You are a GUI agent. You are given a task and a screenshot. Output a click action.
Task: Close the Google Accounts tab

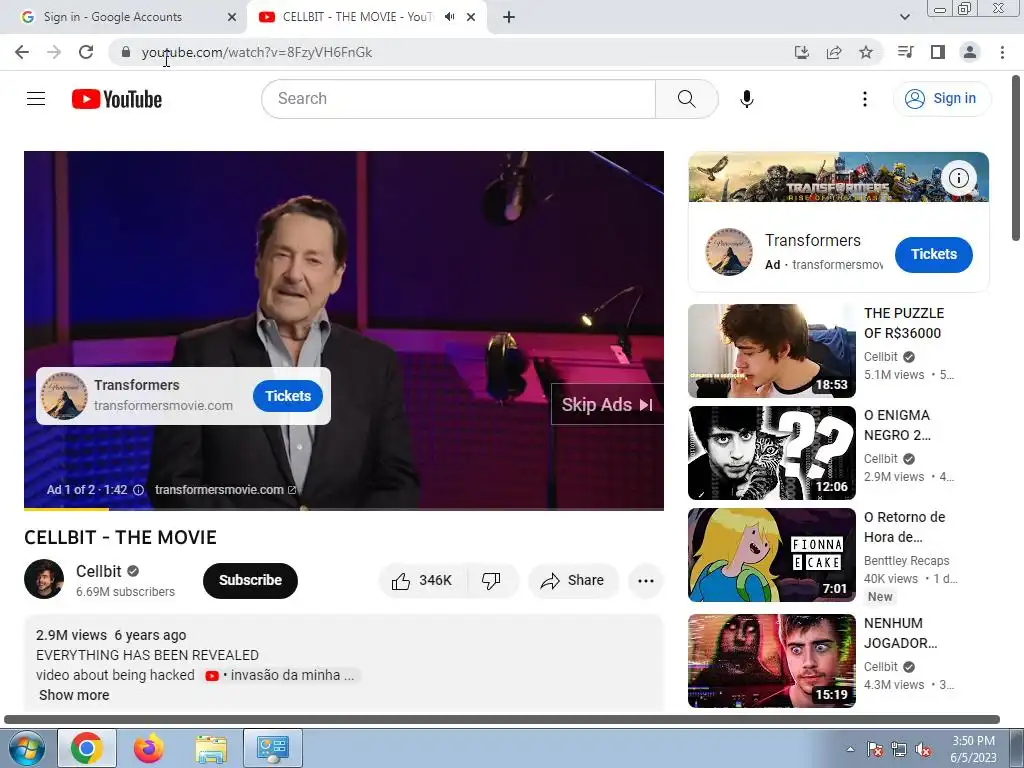232,17
